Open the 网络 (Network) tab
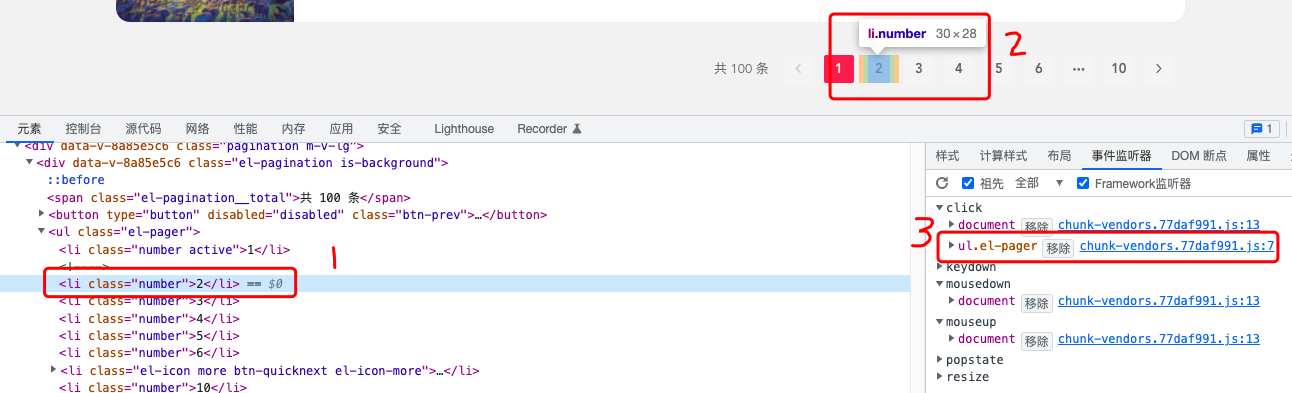Image resolution: width=1292 pixels, height=393 pixels. point(197,129)
